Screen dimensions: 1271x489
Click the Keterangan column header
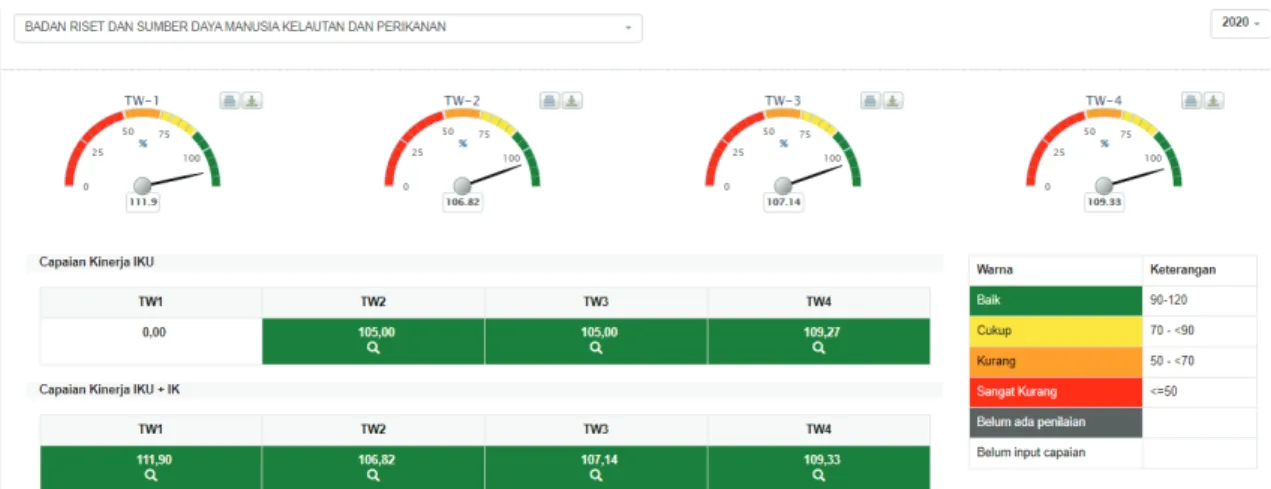1200,270
